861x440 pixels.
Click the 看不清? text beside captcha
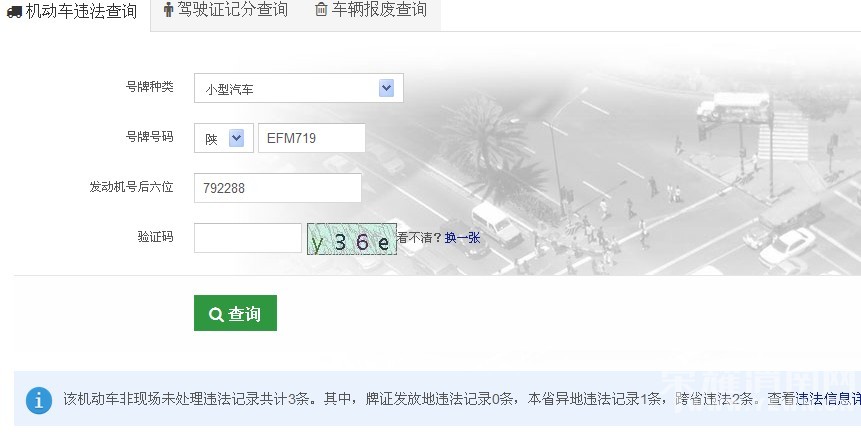[420, 238]
